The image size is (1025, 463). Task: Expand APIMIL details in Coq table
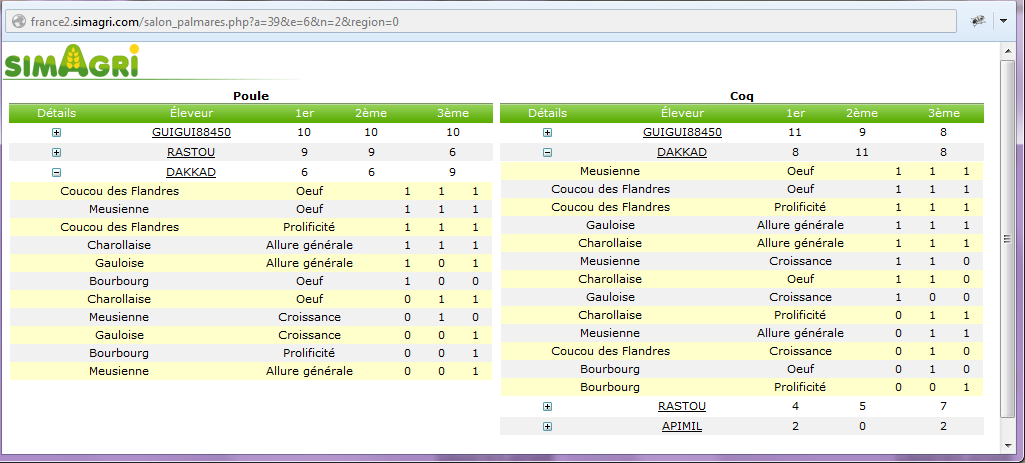point(547,426)
